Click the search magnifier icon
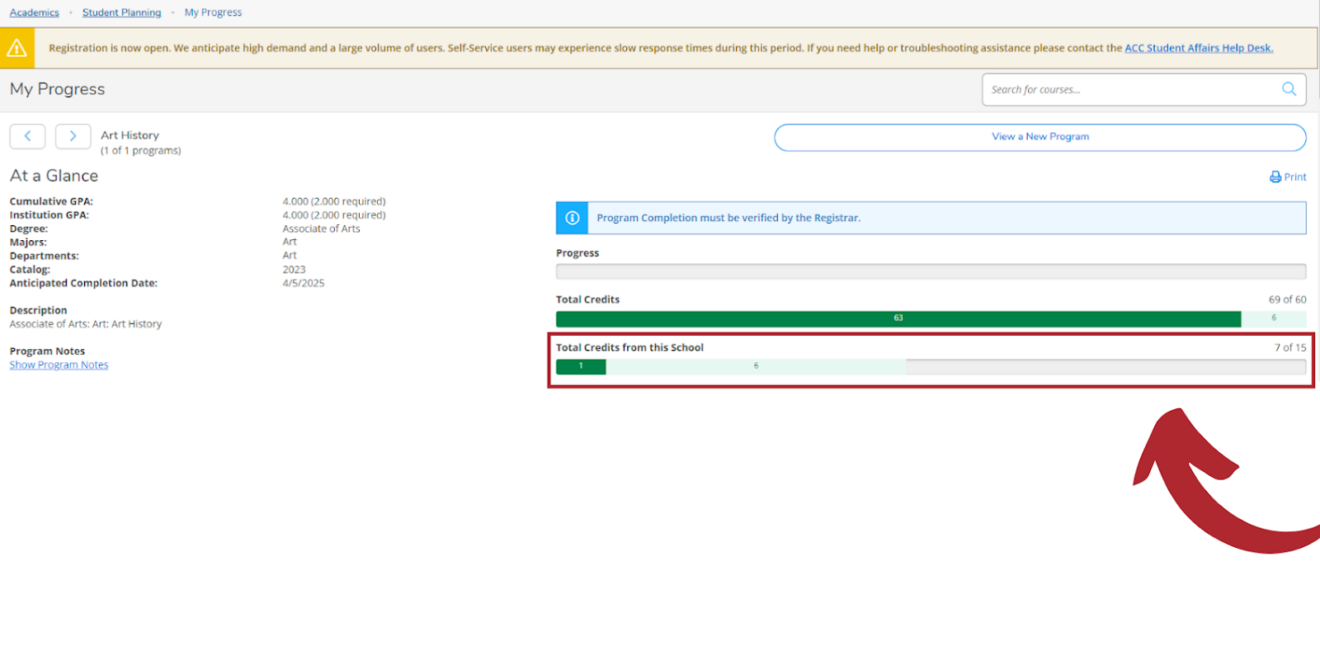Image resolution: width=1320 pixels, height=646 pixels. [1289, 89]
